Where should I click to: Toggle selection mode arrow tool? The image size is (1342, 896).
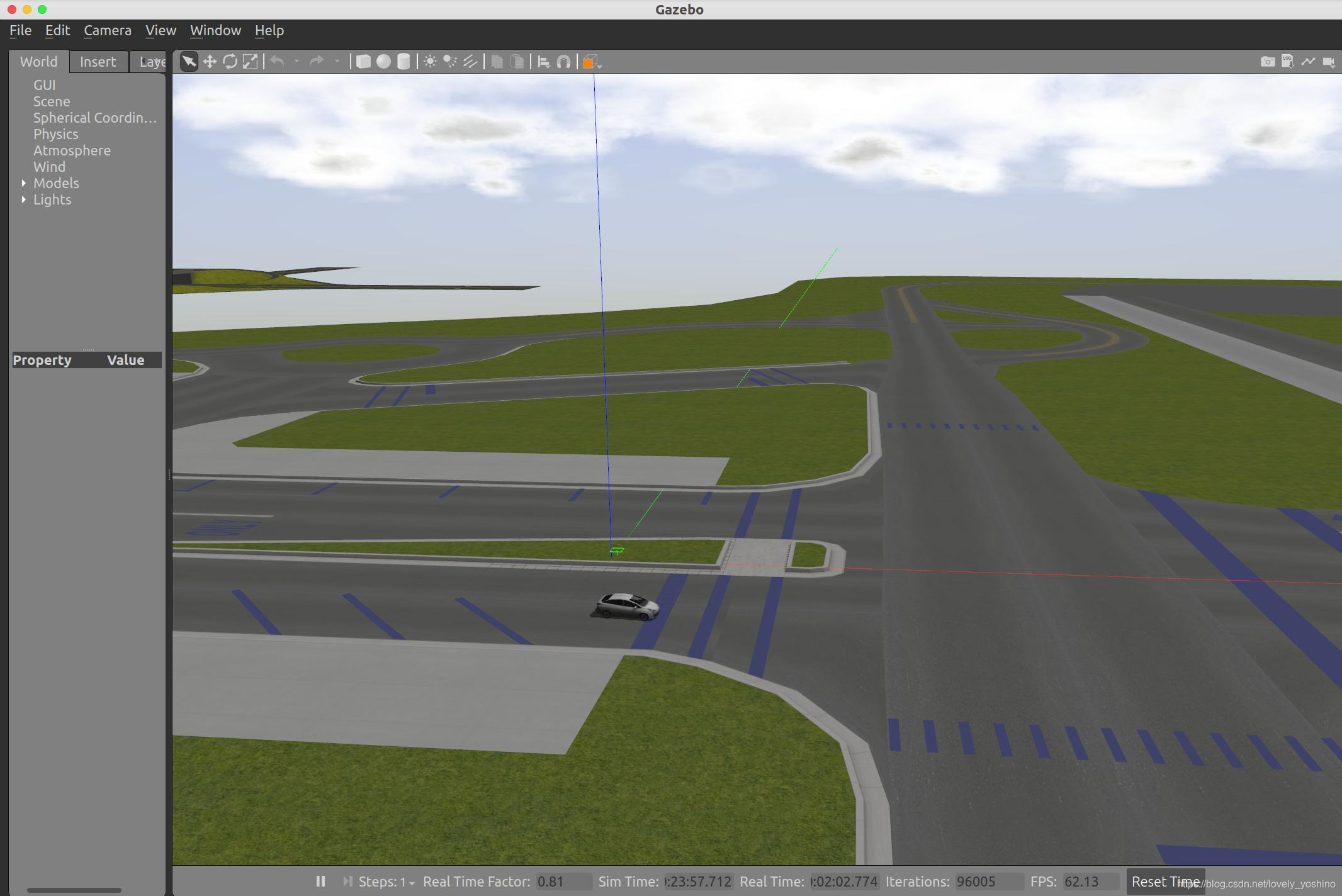point(189,62)
